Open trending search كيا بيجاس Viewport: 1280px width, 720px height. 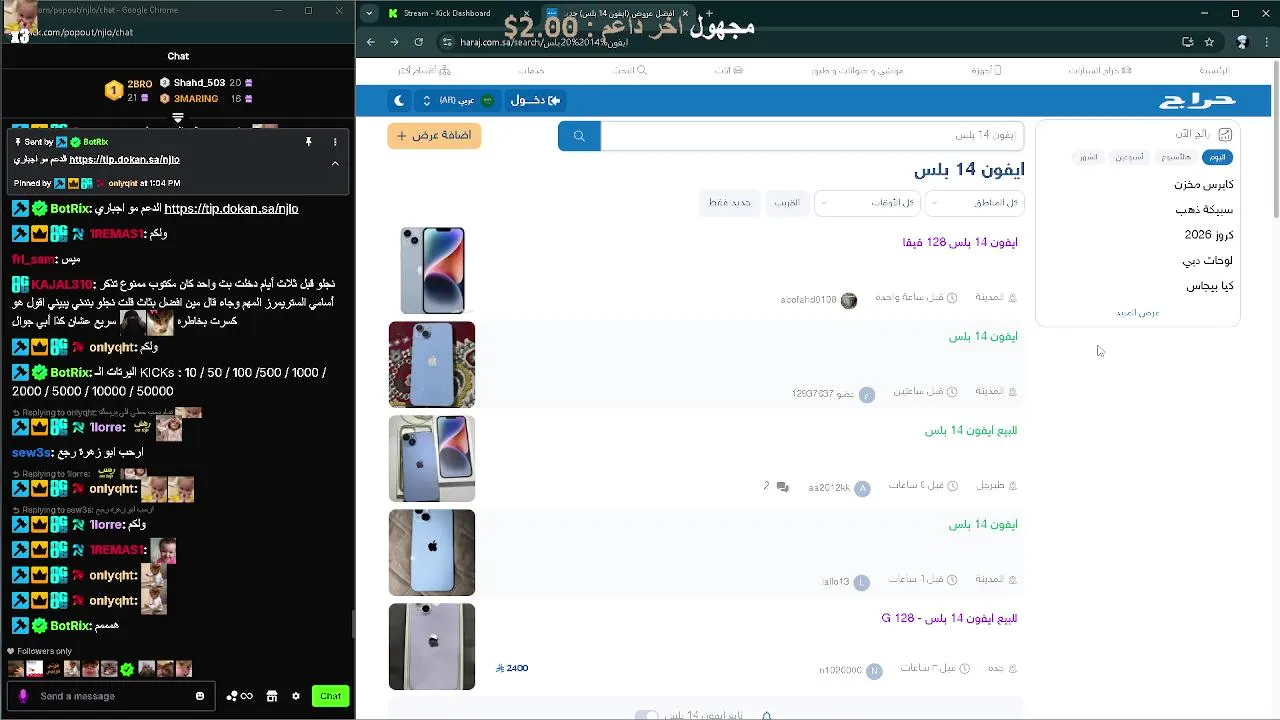[1210, 286]
